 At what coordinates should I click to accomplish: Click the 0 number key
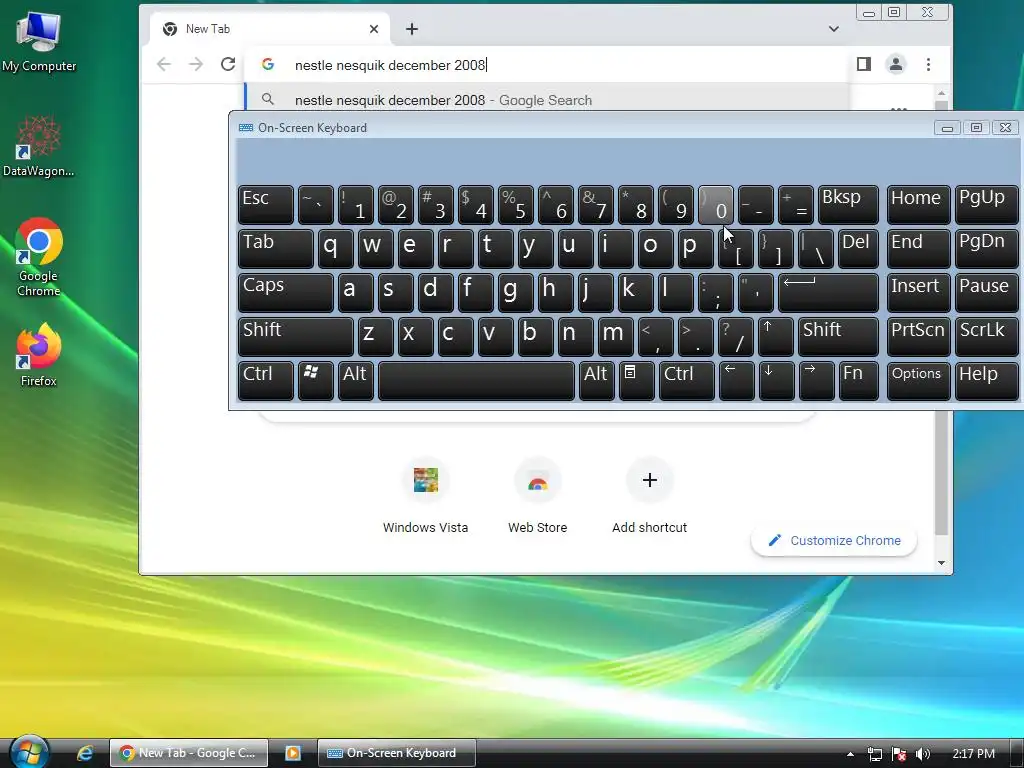click(x=716, y=204)
